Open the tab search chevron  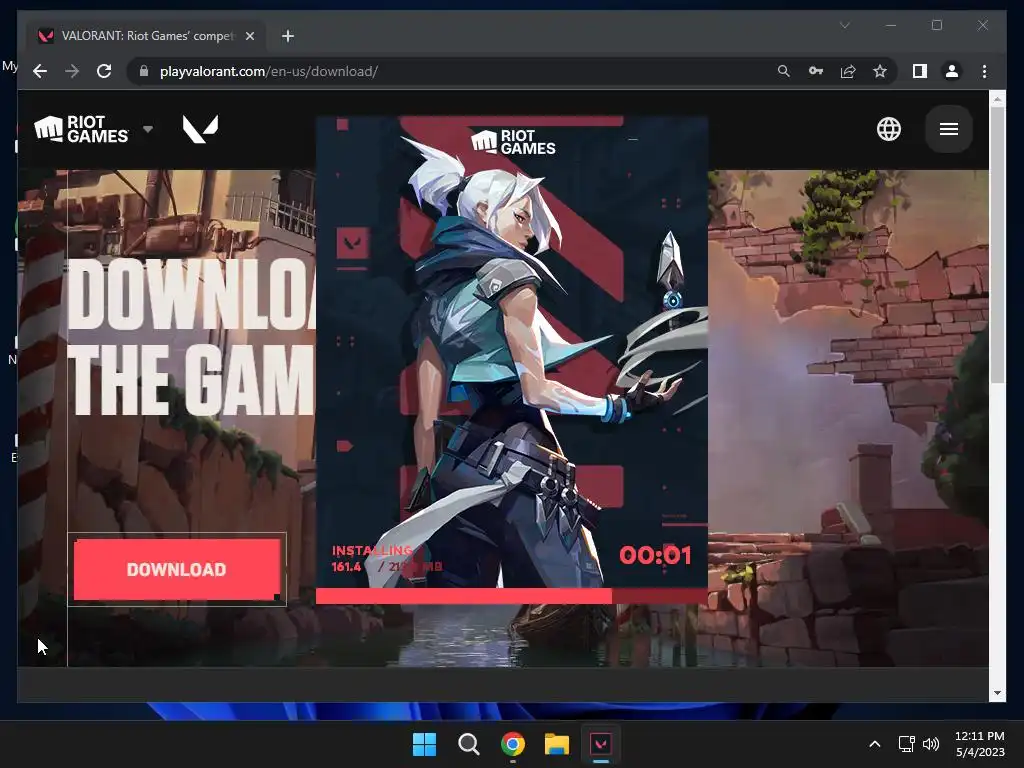click(844, 25)
